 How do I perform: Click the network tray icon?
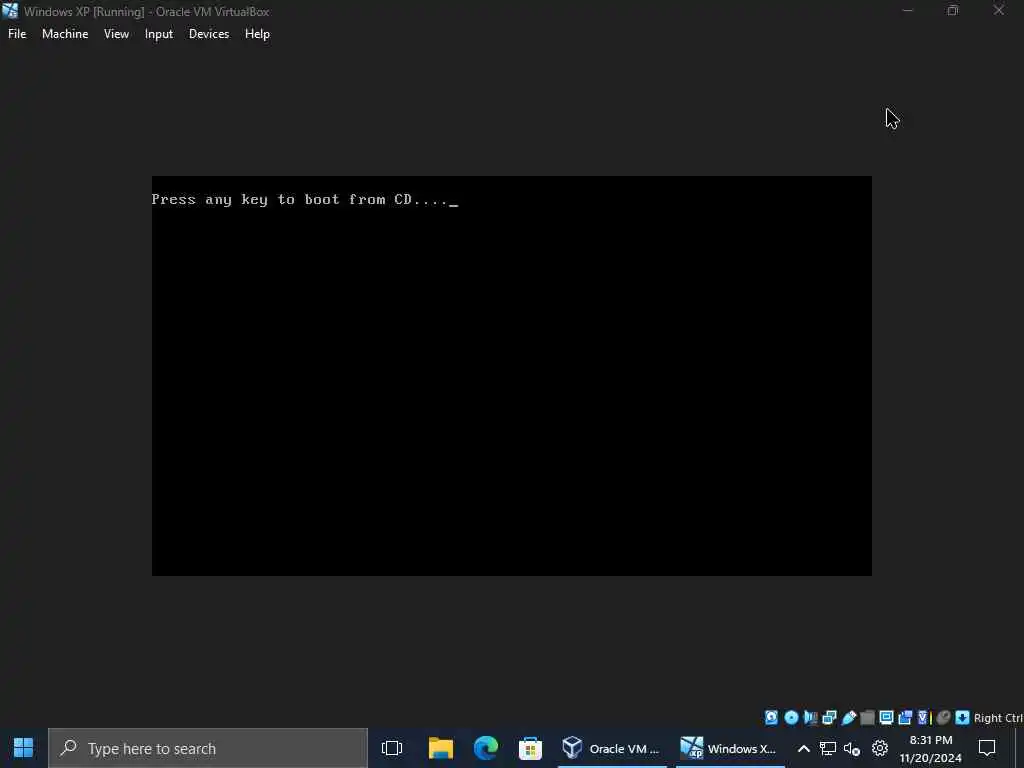pos(828,748)
